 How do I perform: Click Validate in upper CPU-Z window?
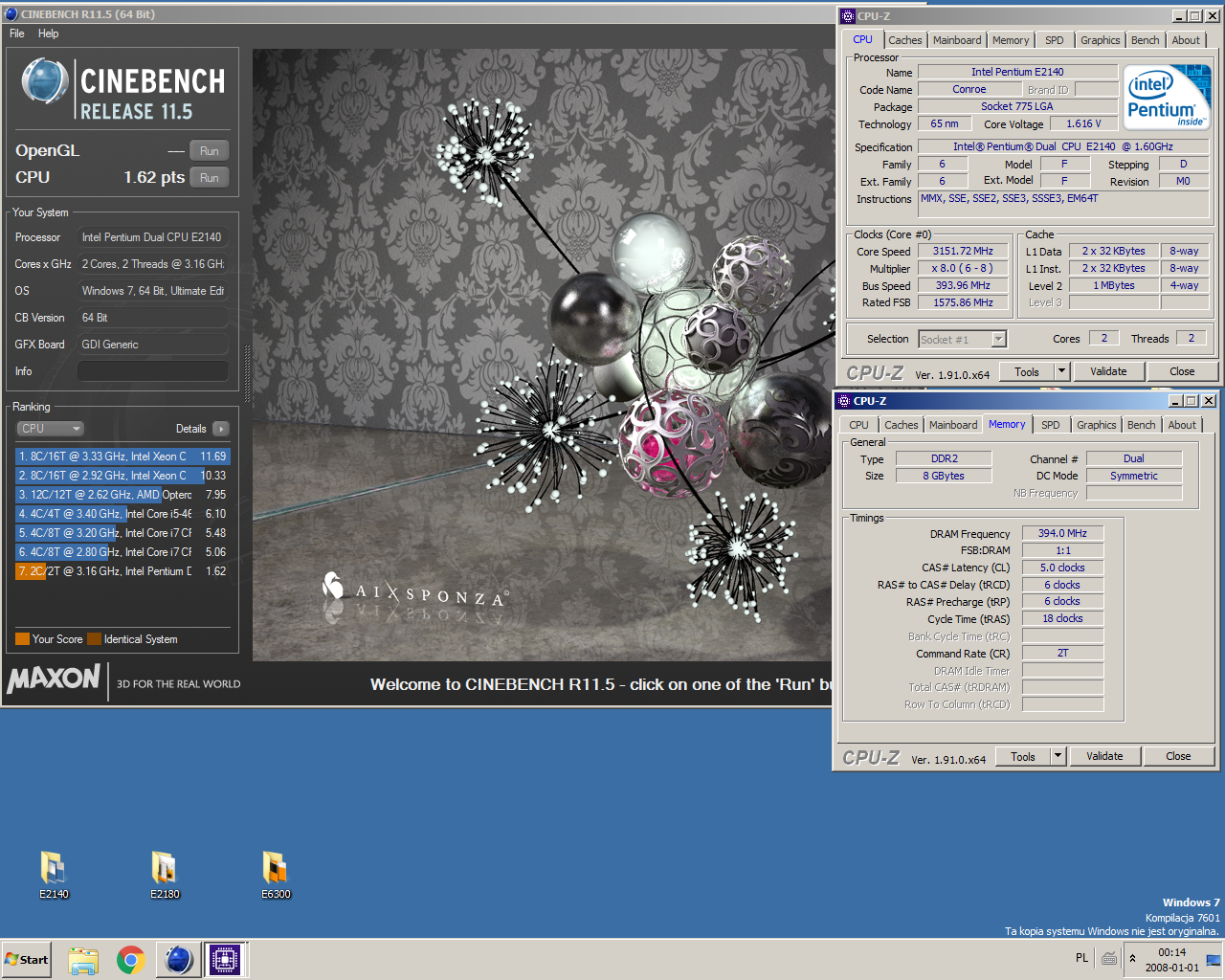click(1108, 371)
